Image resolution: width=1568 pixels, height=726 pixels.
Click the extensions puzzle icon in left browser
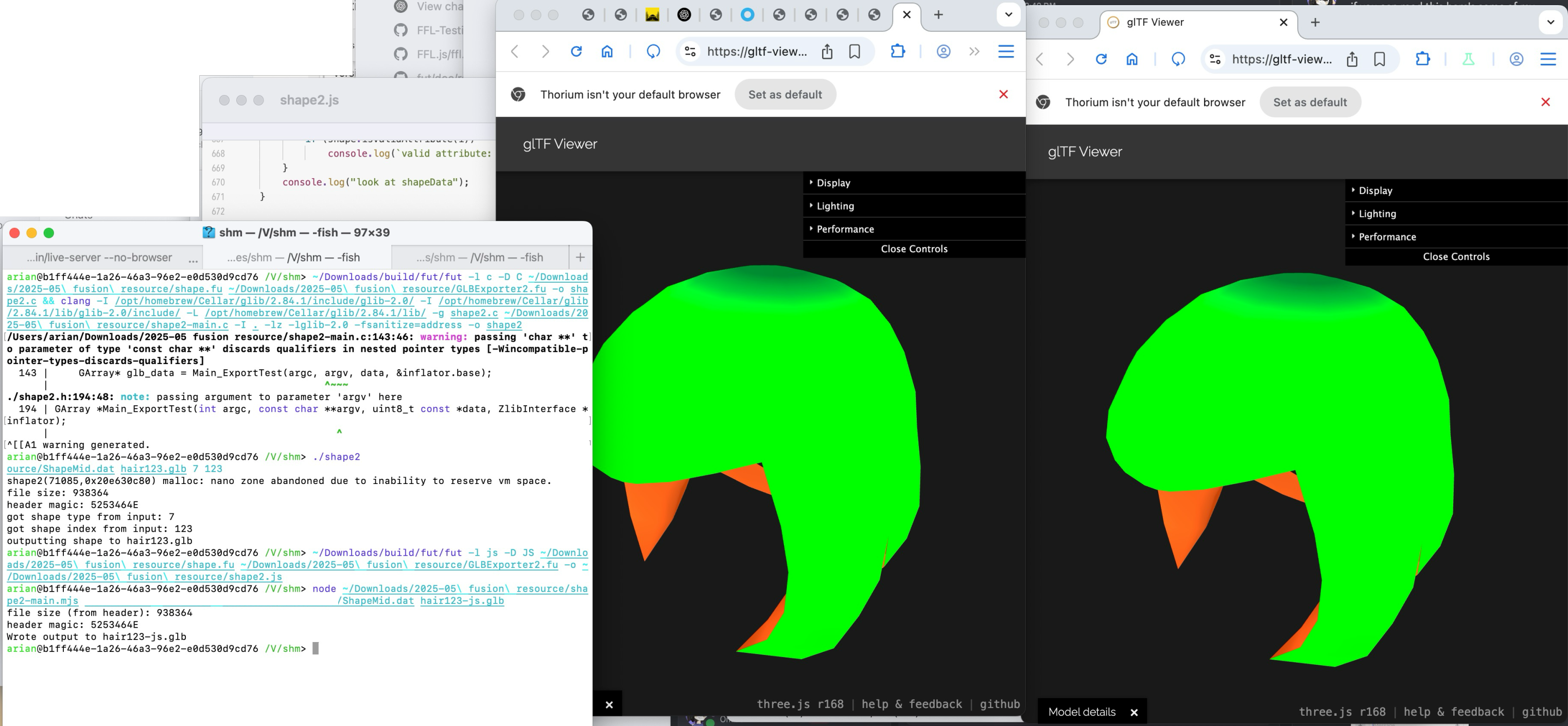click(x=898, y=52)
